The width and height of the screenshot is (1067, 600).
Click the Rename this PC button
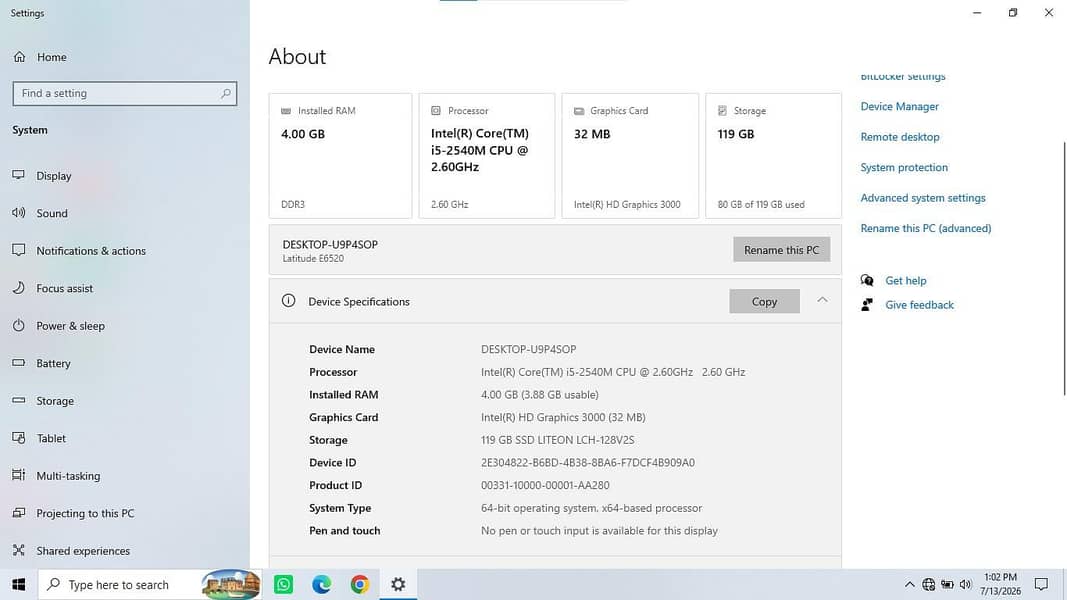[x=781, y=250]
